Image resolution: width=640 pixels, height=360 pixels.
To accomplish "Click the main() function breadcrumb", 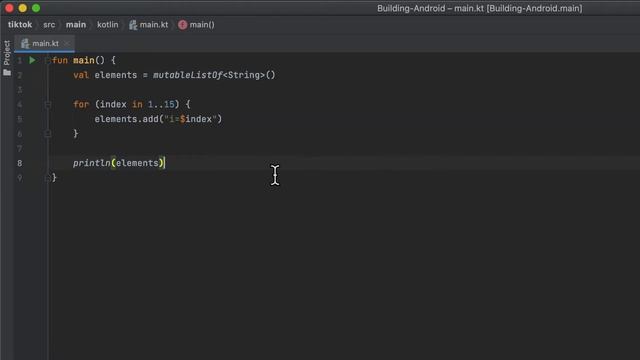I will point(196,25).
